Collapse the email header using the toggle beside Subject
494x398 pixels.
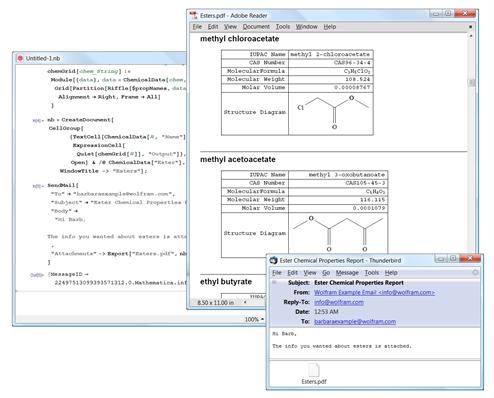(x=274, y=282)
